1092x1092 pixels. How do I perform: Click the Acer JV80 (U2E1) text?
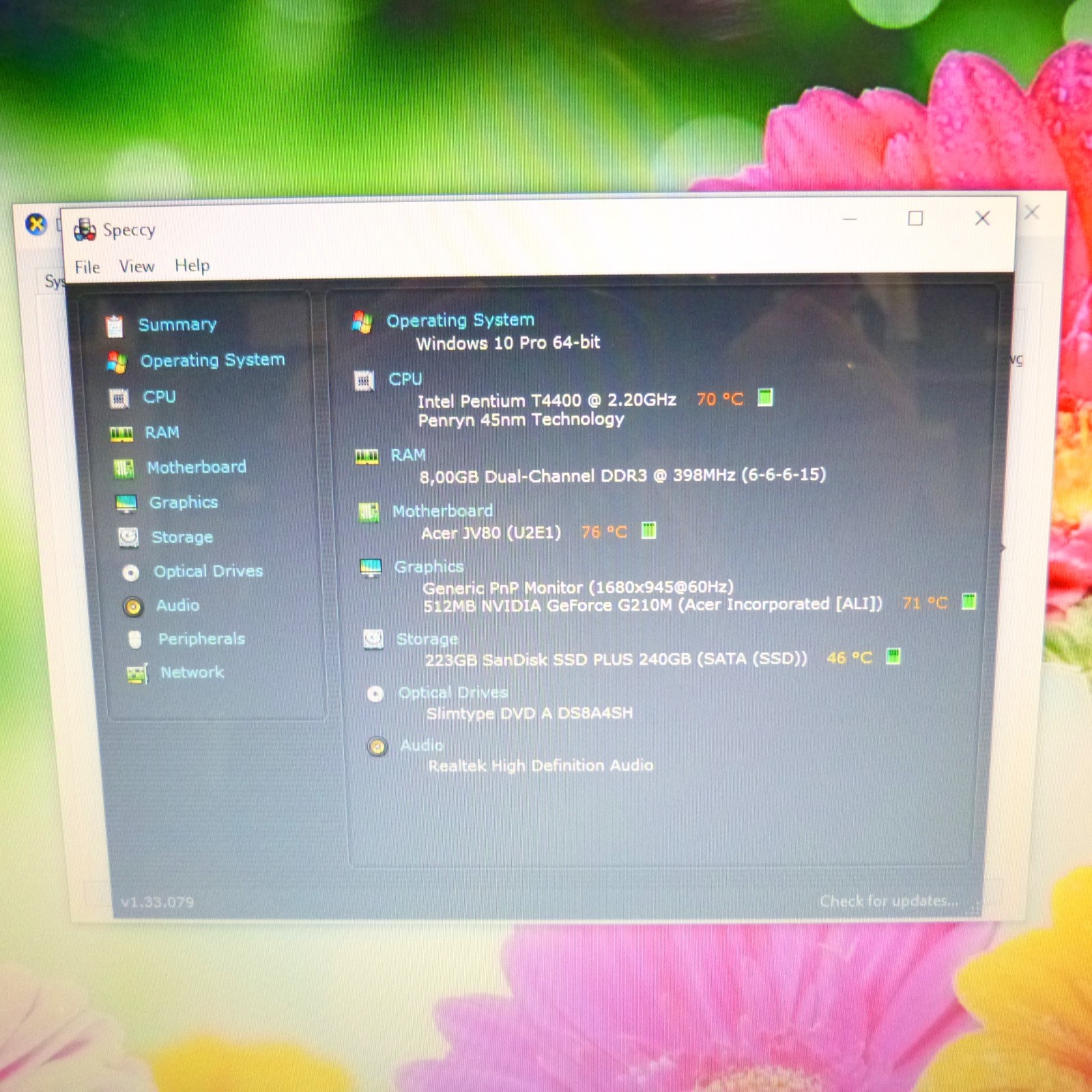491,532
